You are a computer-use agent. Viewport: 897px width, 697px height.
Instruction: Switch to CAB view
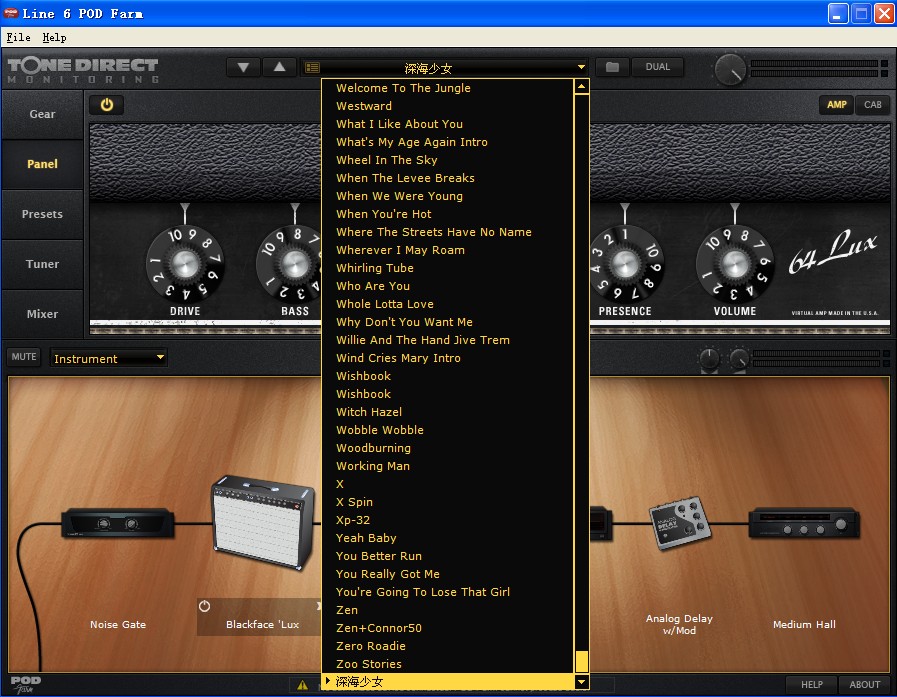coord(872,105)
